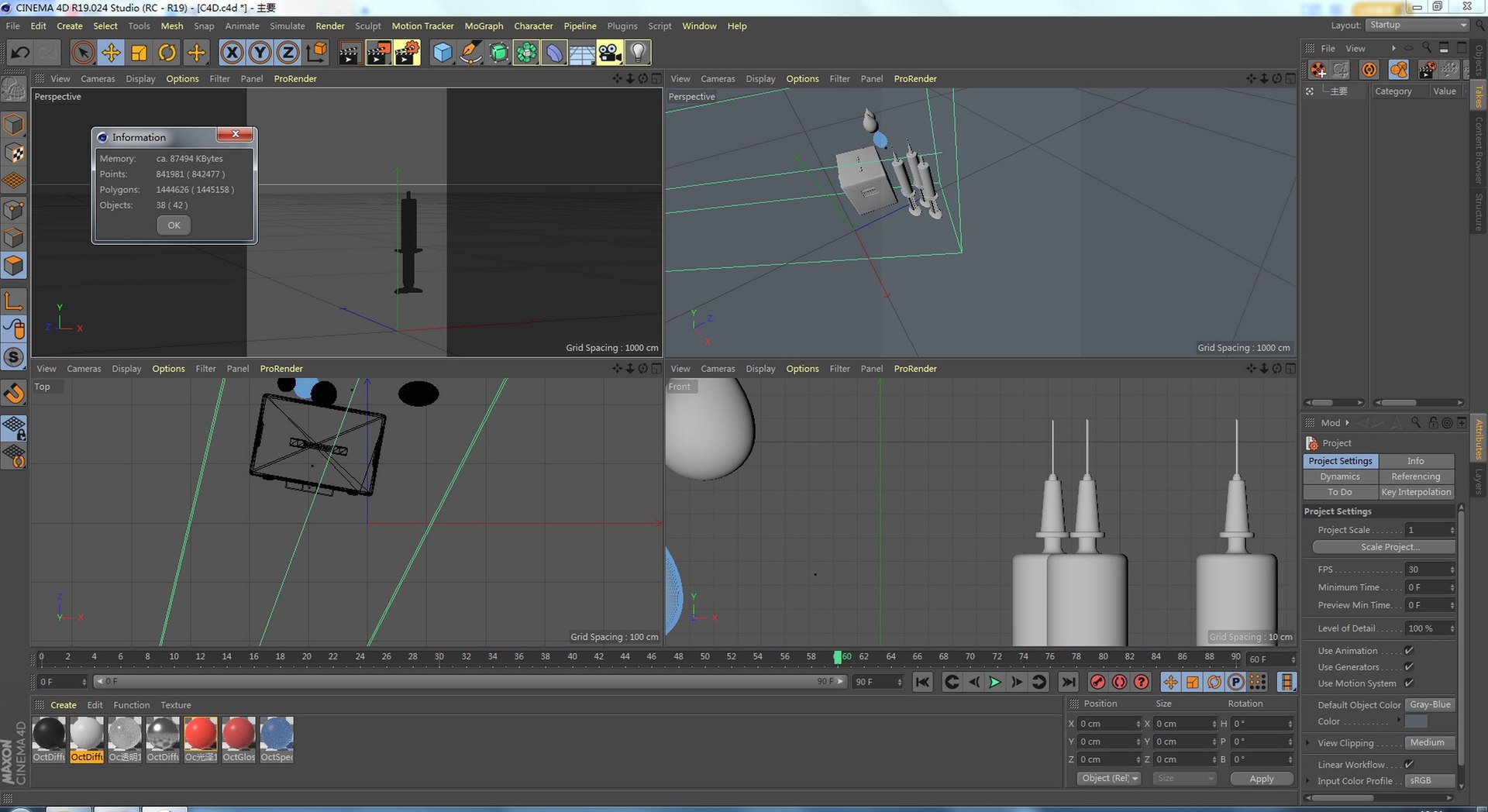Open the MoGraph menu
Image resolution: width=1488 pixels, height=812 pixels.
[x=484, y=26]
